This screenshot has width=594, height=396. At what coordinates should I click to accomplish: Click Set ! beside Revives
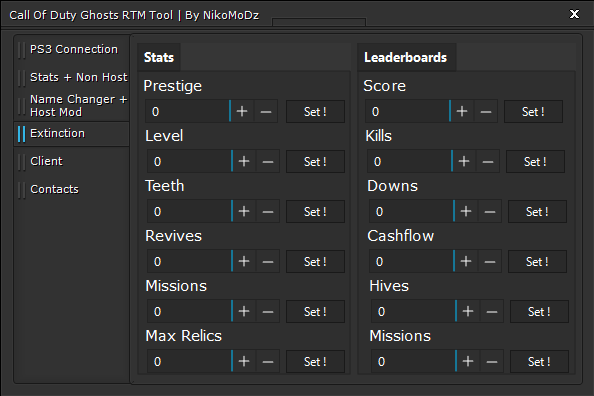pyautogui.click(x=315, y=261)
